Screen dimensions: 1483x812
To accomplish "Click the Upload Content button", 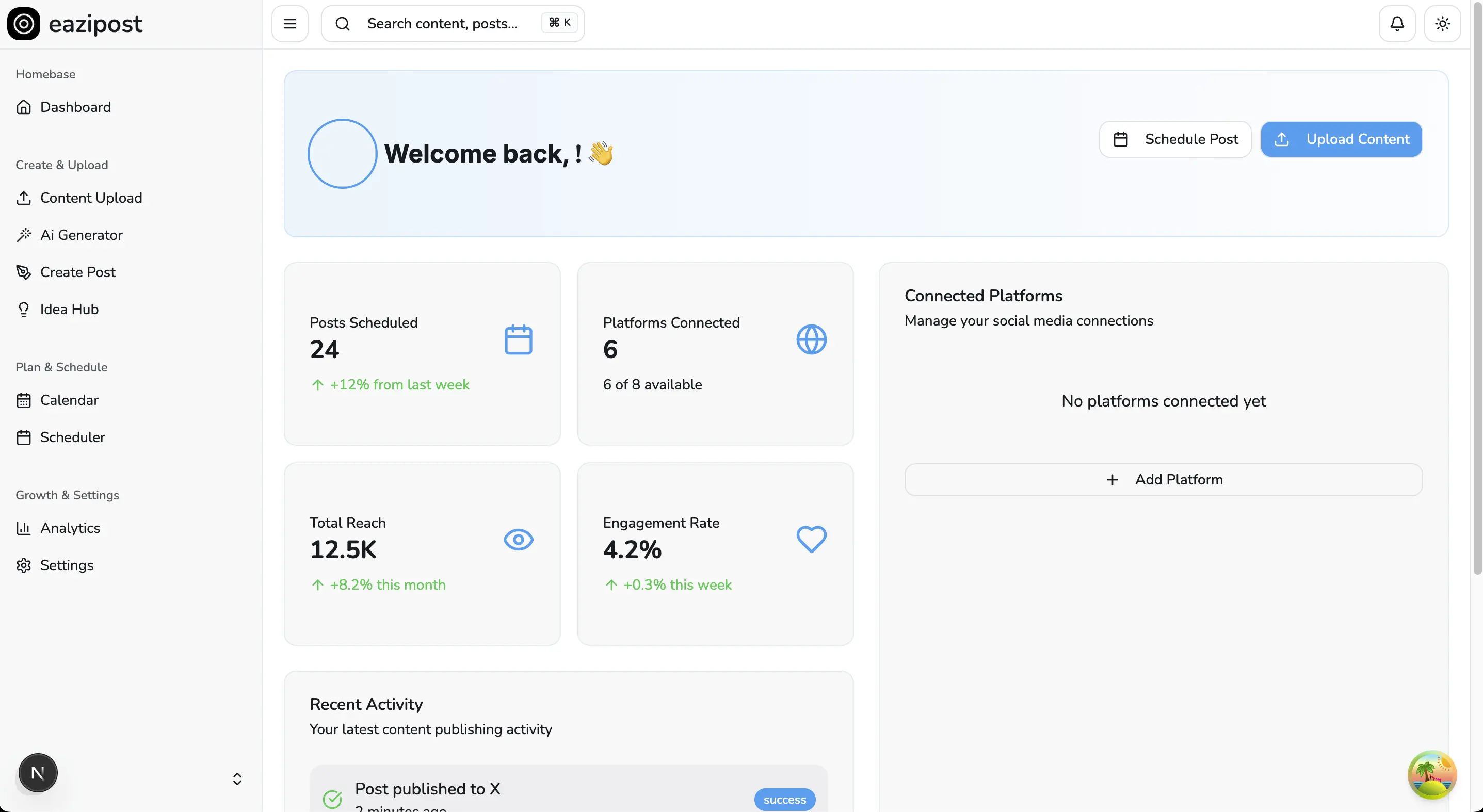I will pos(1342,139).
